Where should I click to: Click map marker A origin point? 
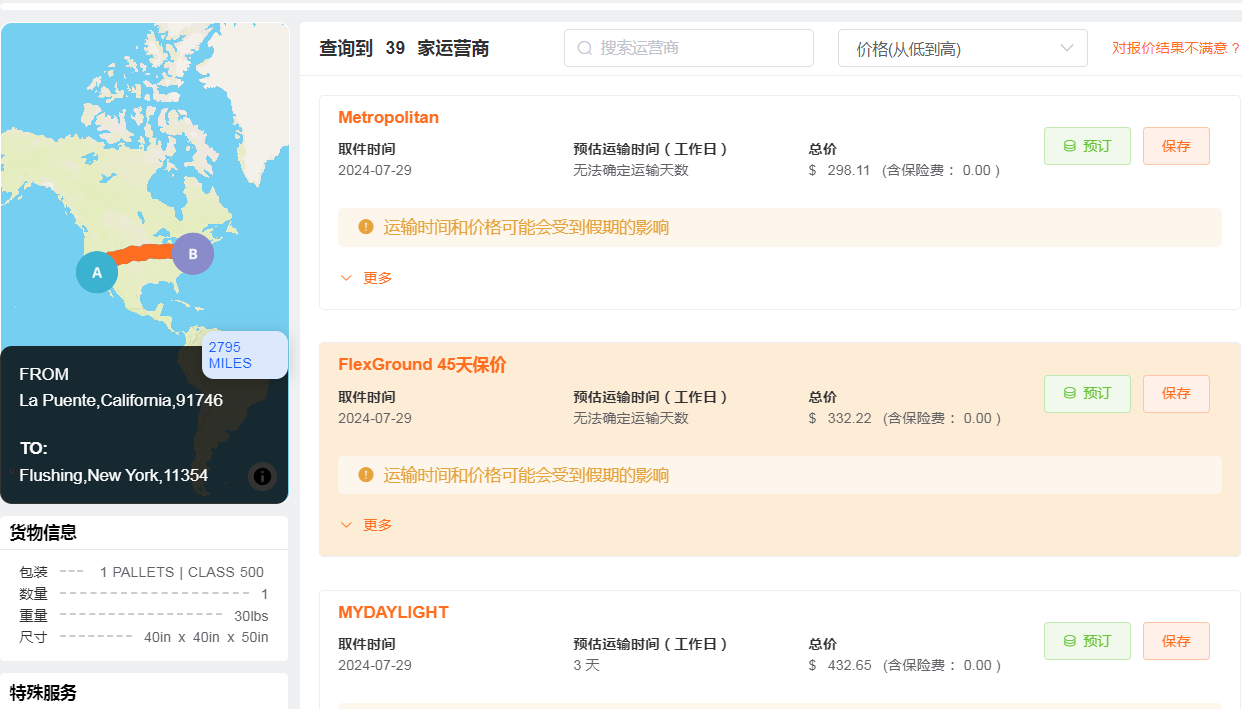[x=97, y=272]
